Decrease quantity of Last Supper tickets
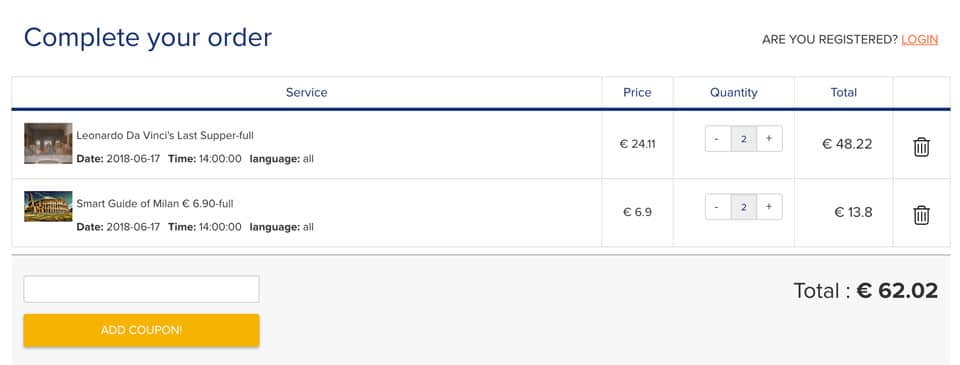The width and height of the screenshot is (960, 365). tap(718, 138)
